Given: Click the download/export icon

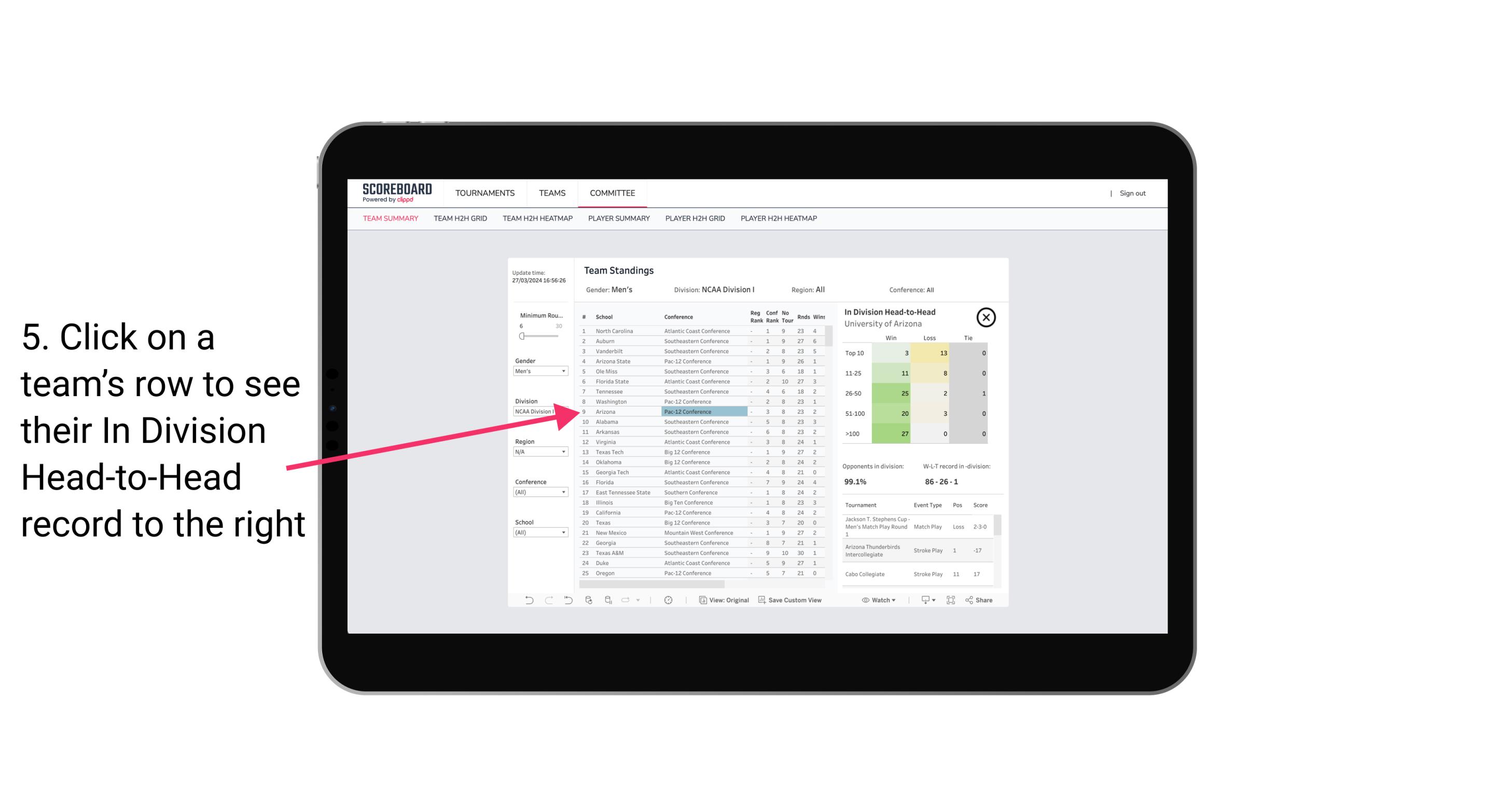Looking at the screenshot, I should (924, 600).
